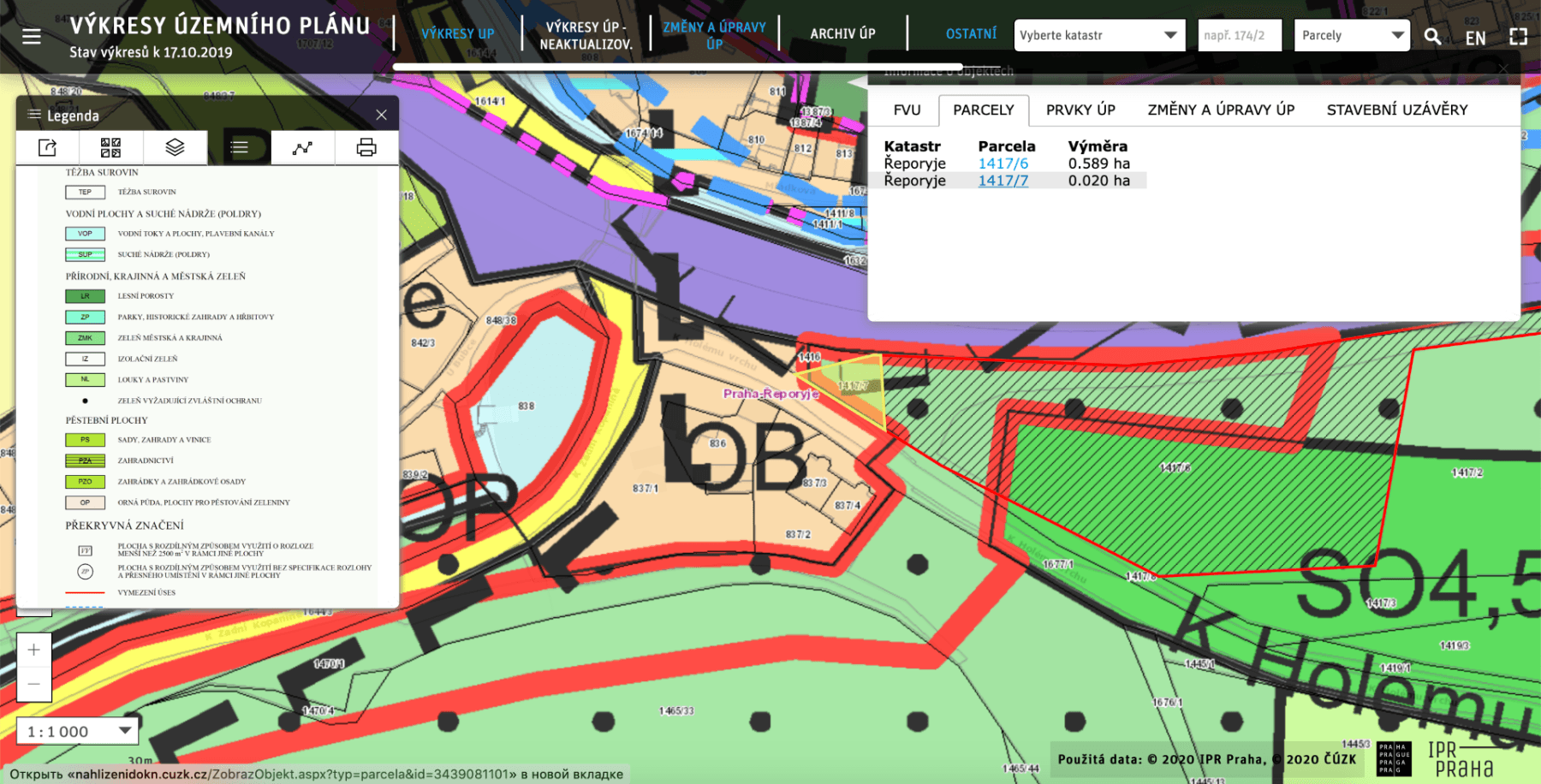This screenshot has width=1541, height=784.
Task: Open VÝKRESY ÚP - NEAKTUALIZOV. menu
Action: click(x=586, y=35)
